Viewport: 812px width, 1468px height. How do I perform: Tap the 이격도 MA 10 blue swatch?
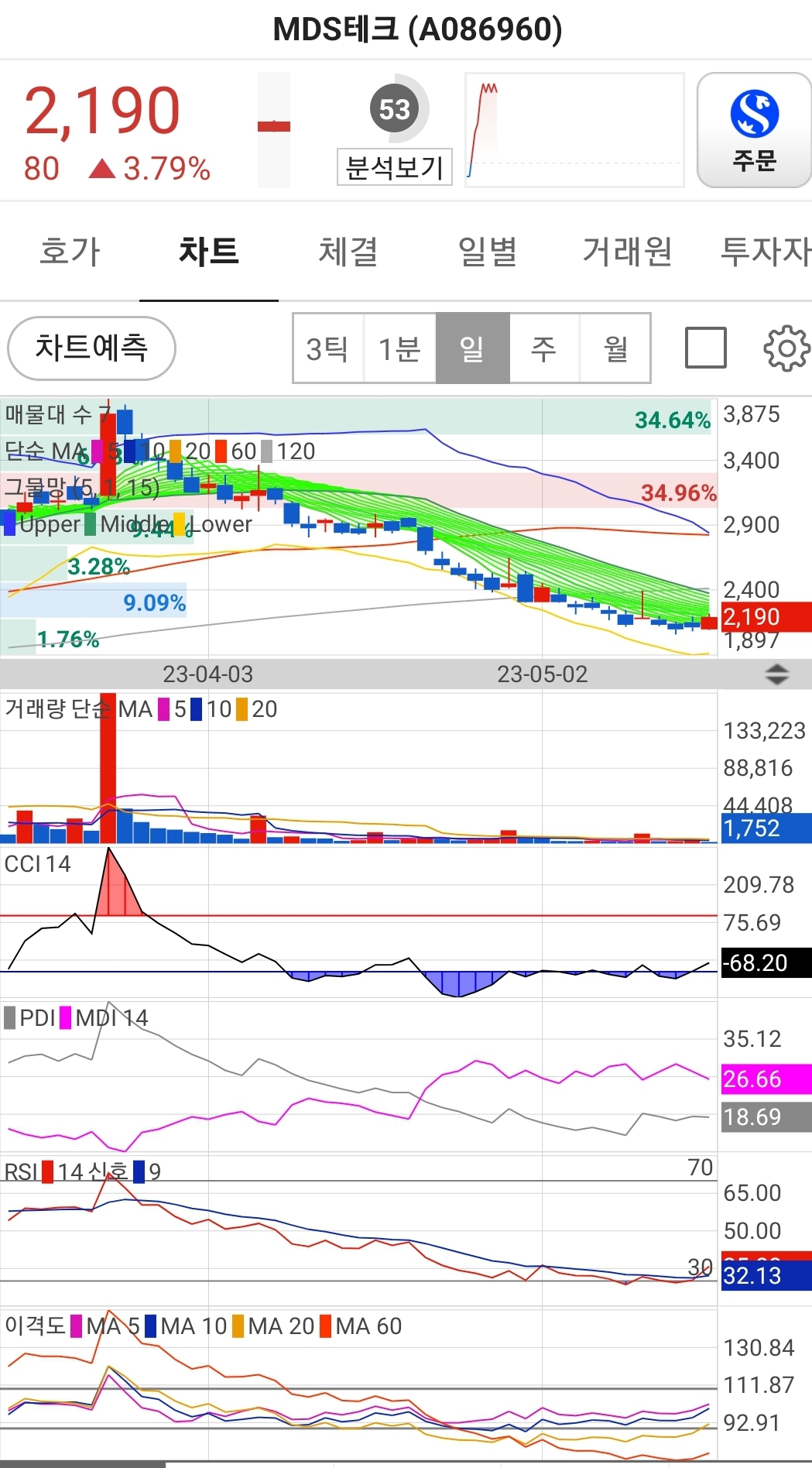151,1326
